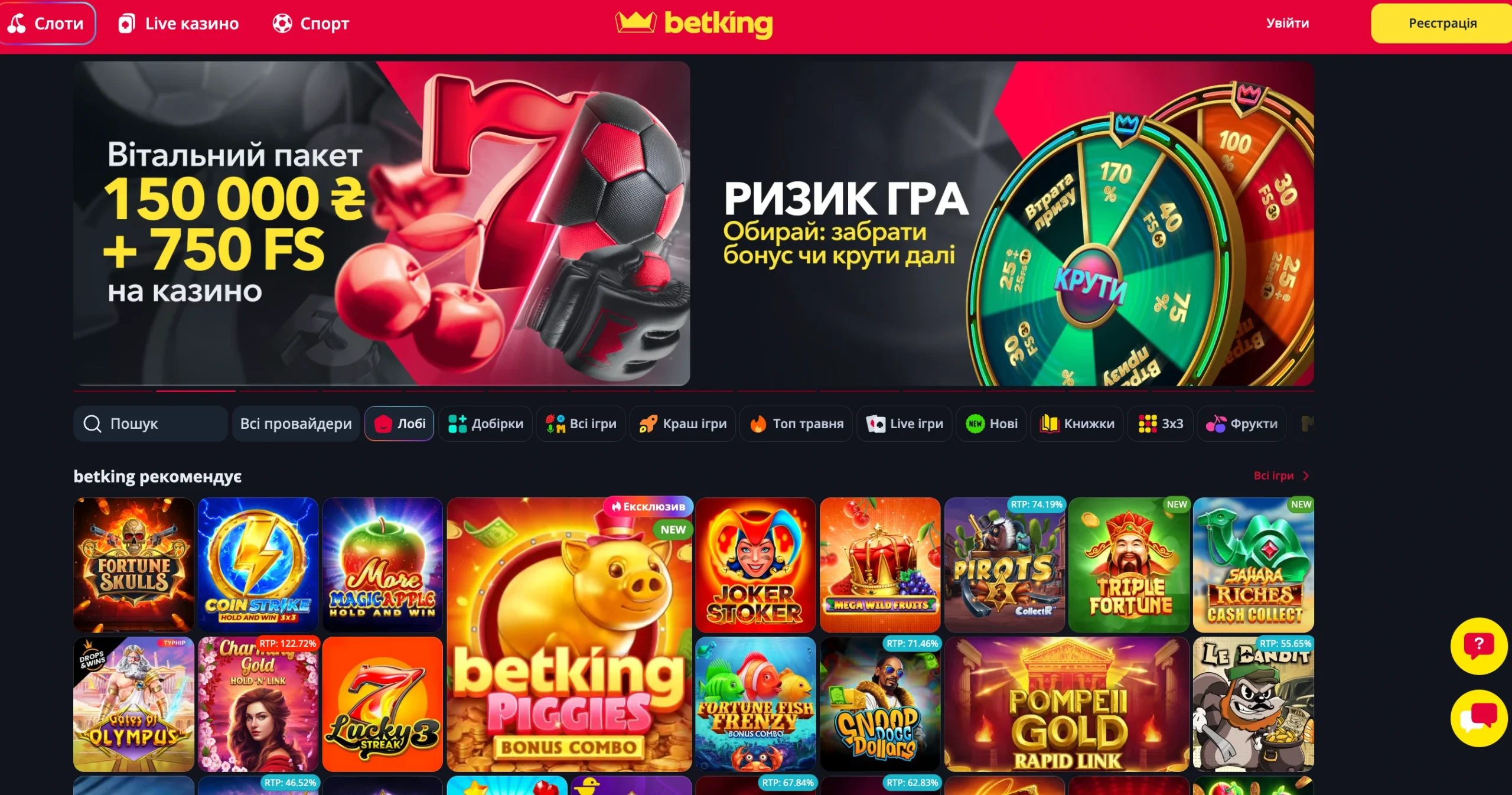Open the Добірки collections category
This screenshot has width=1512, height=795.
pos(485,423)
